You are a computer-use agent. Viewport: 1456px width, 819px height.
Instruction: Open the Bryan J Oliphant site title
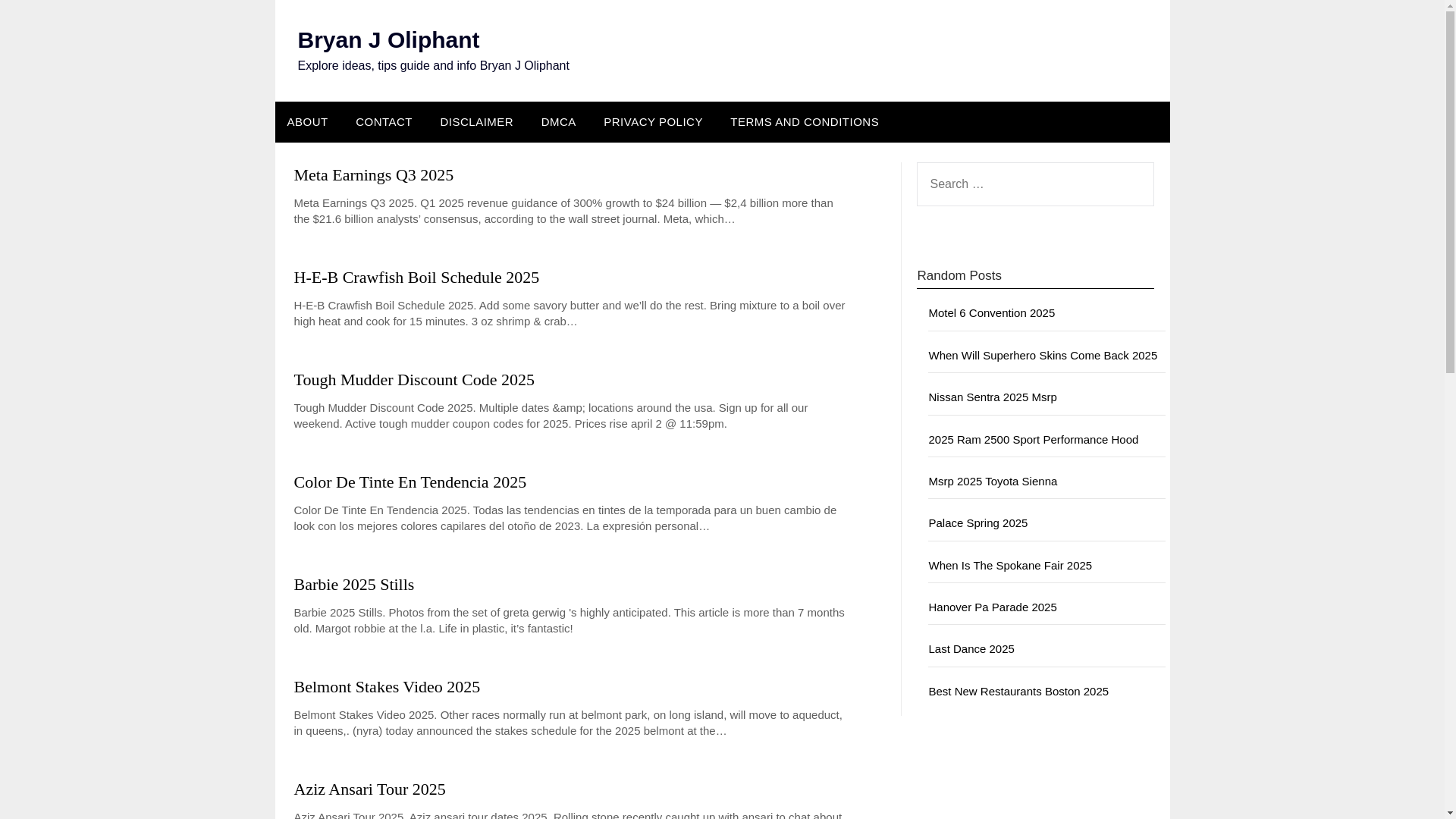pos(388,39)
